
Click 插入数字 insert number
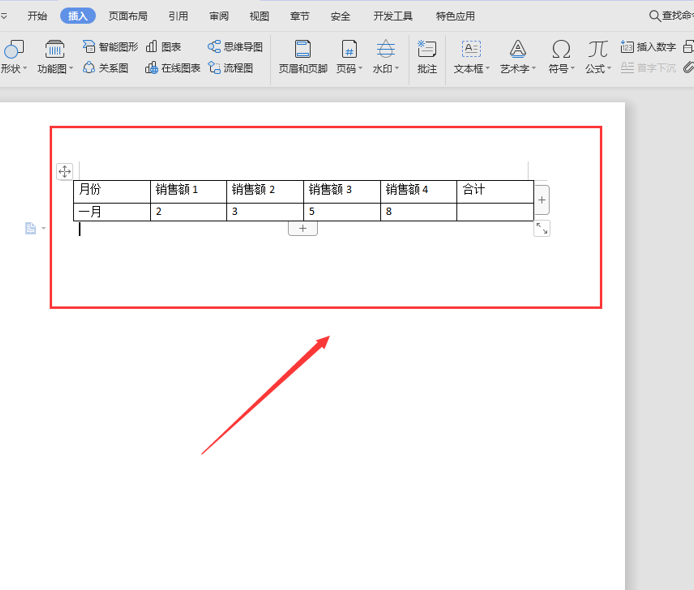click(648, 46)
